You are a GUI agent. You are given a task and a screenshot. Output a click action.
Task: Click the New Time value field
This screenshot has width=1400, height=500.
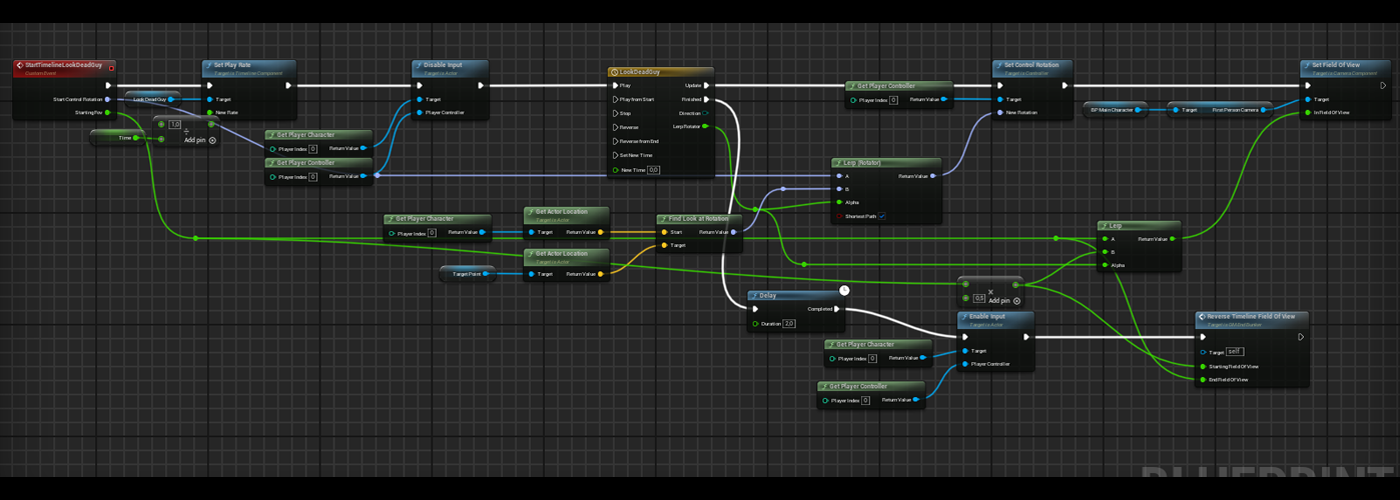pos(653,170)
